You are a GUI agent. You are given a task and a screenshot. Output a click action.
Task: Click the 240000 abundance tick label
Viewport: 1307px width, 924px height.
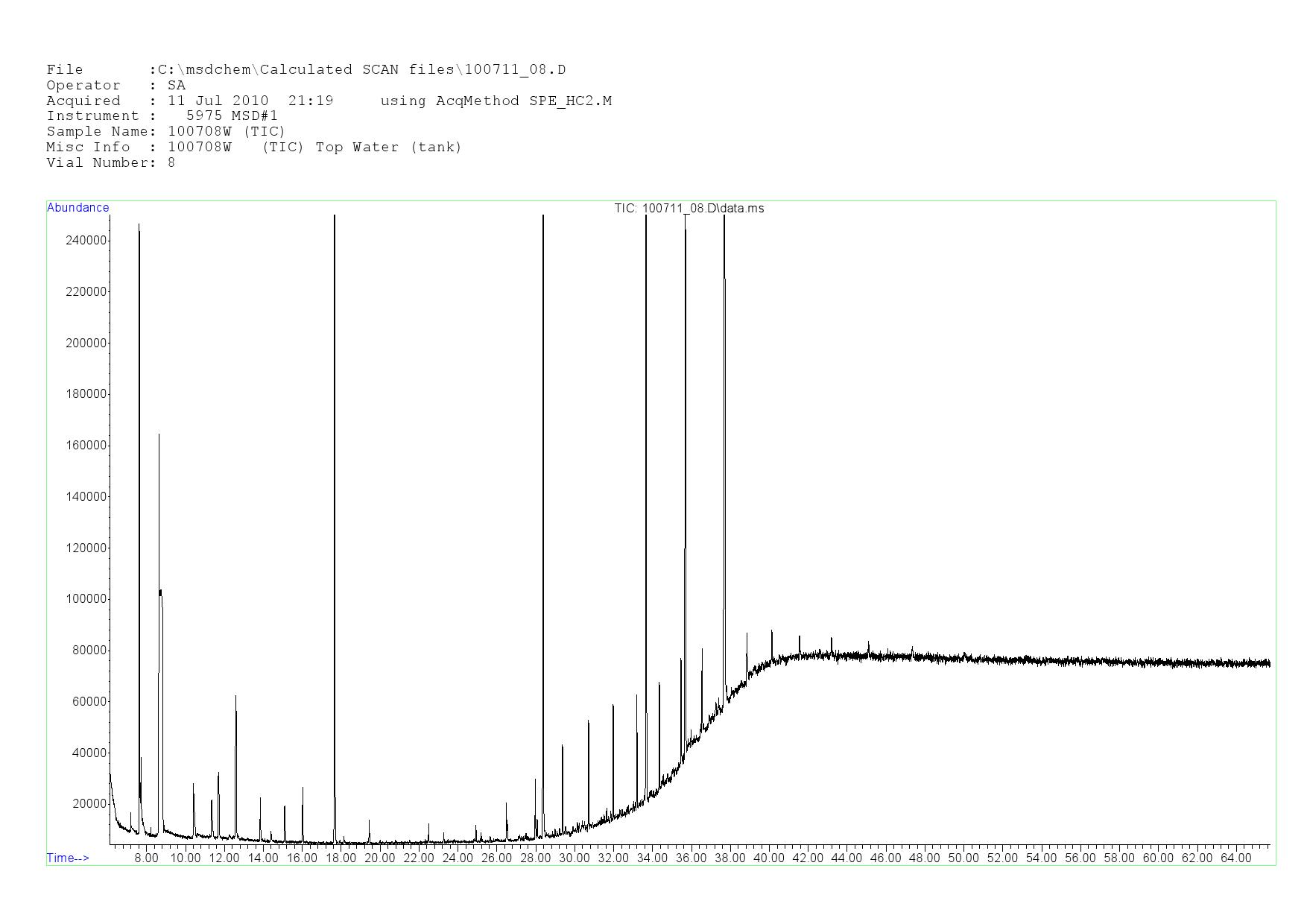point(86,241)
